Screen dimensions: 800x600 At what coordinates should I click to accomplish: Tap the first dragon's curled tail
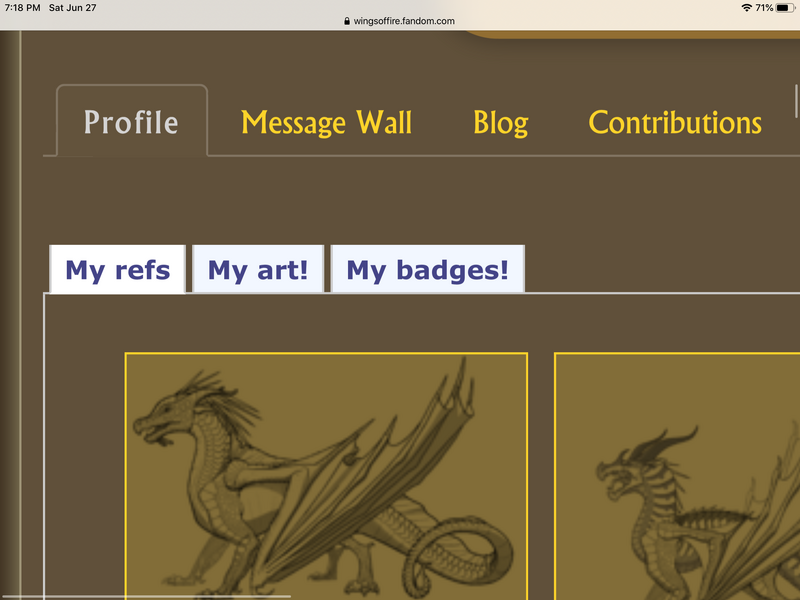pos(458,551)
